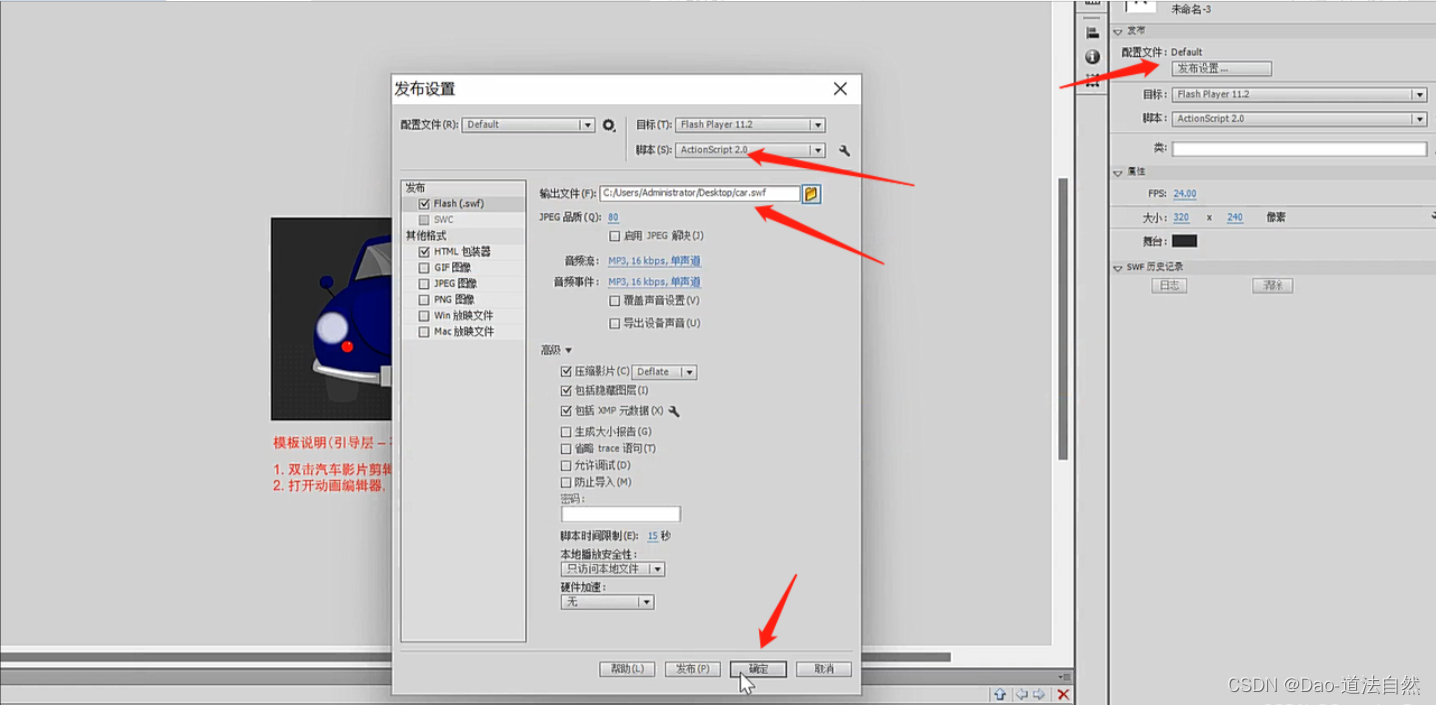The image size is (1436, 705).
Task: Enable the 允许调试 checkbox
Action: click(566, 464)
